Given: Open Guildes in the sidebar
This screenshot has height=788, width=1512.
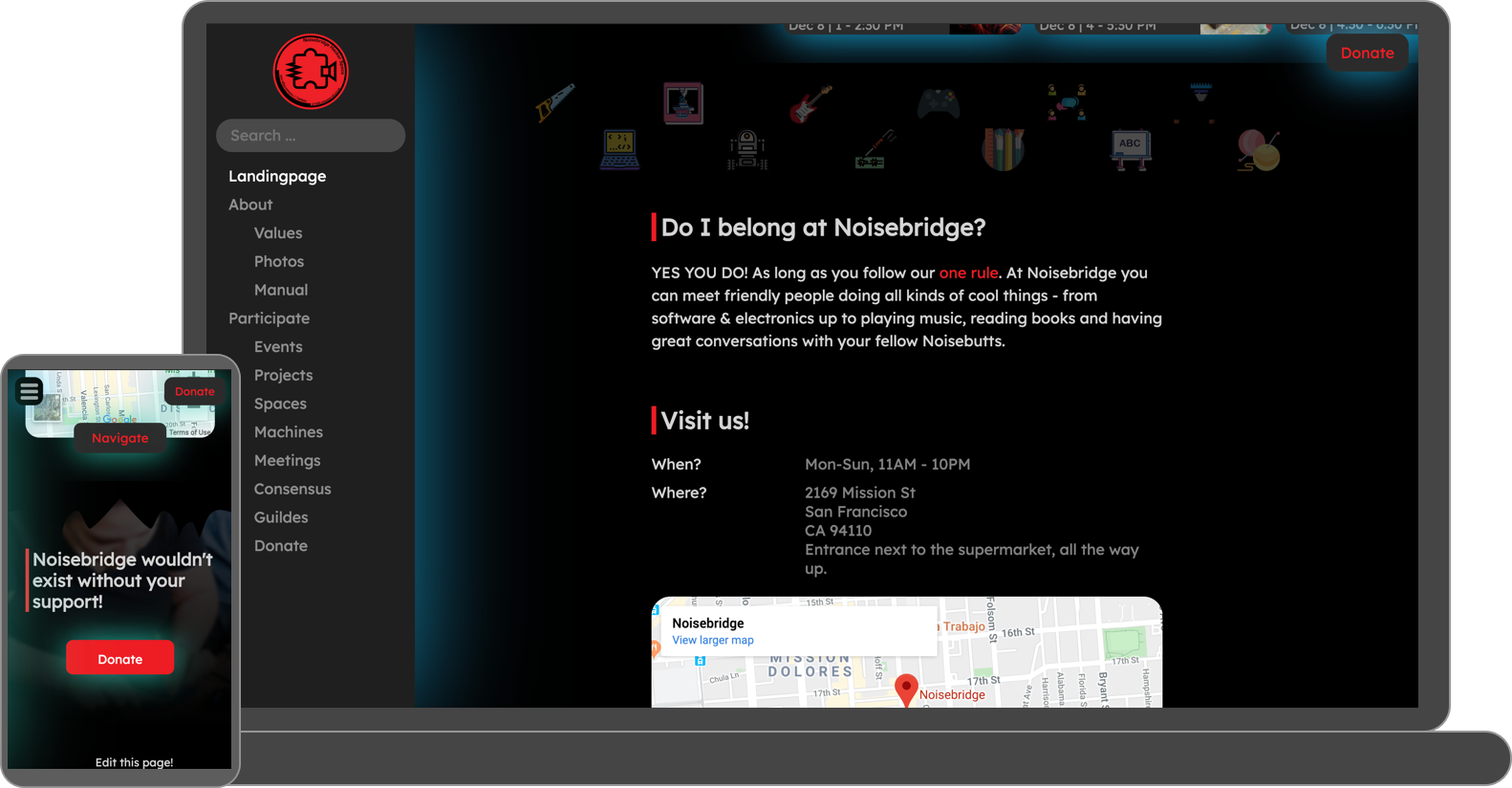Looking at the screenshot, I should click(281, 517).
